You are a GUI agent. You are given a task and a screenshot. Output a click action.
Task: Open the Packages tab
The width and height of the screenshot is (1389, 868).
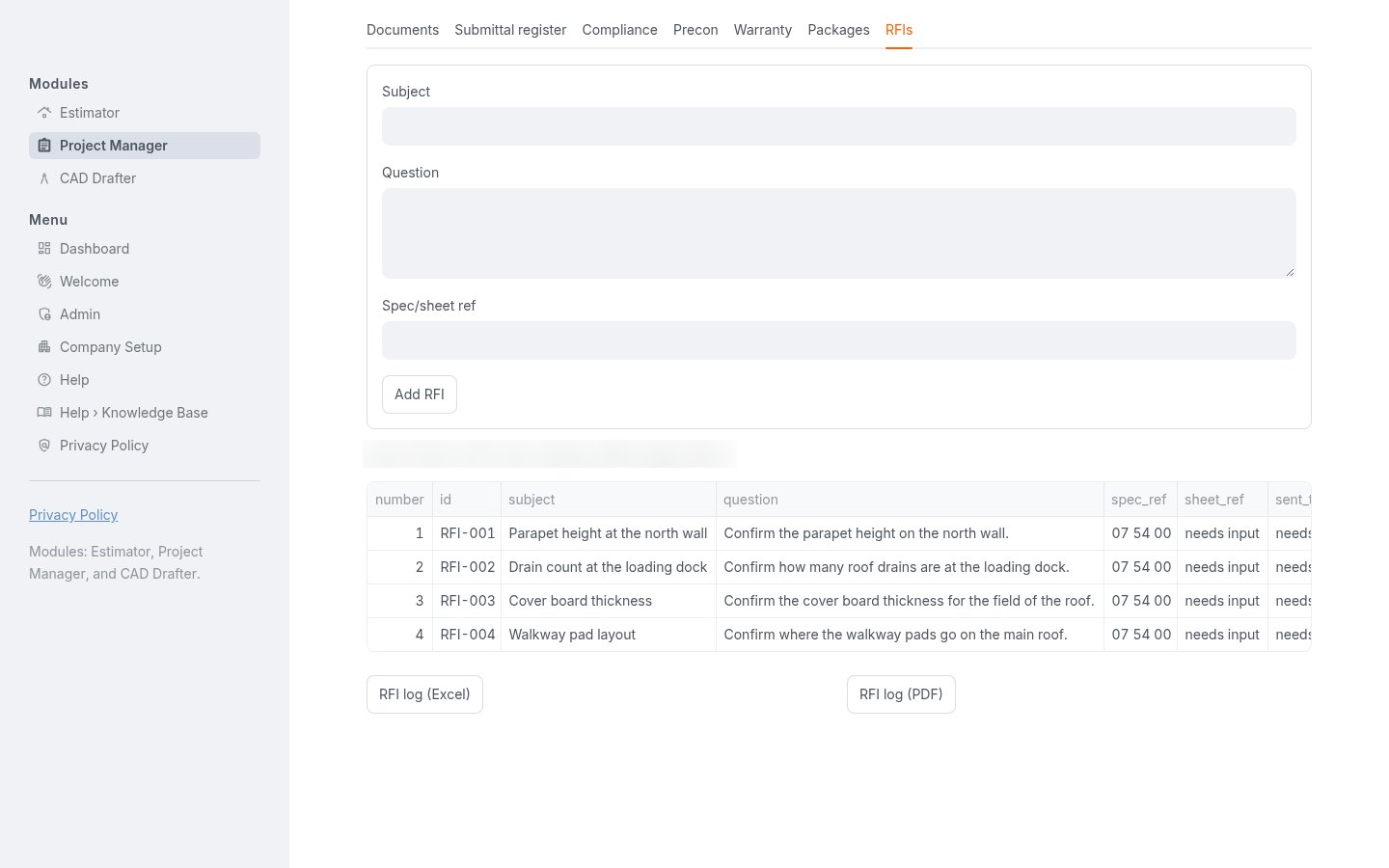tap(838, 30)
